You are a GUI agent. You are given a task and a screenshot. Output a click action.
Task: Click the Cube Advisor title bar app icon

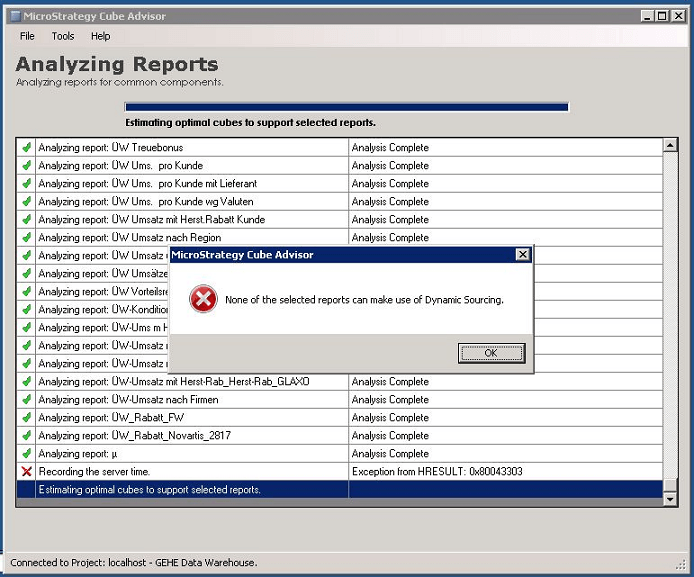(15, 16)
